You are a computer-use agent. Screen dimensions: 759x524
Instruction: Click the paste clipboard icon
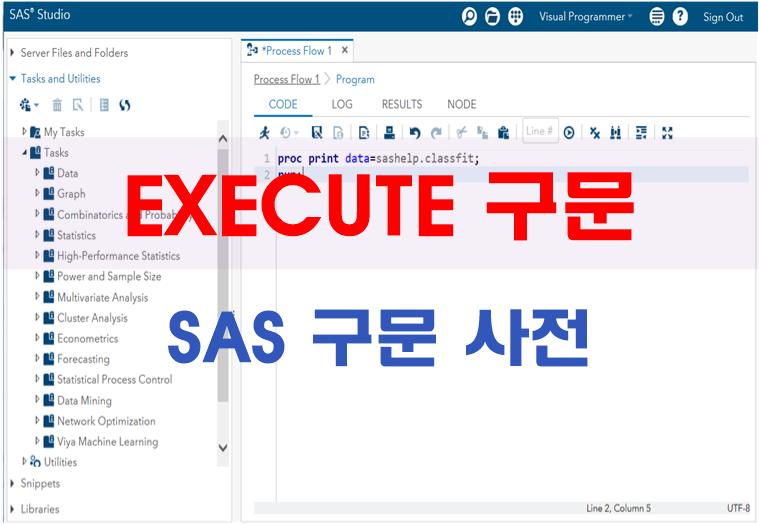[503, 132]
